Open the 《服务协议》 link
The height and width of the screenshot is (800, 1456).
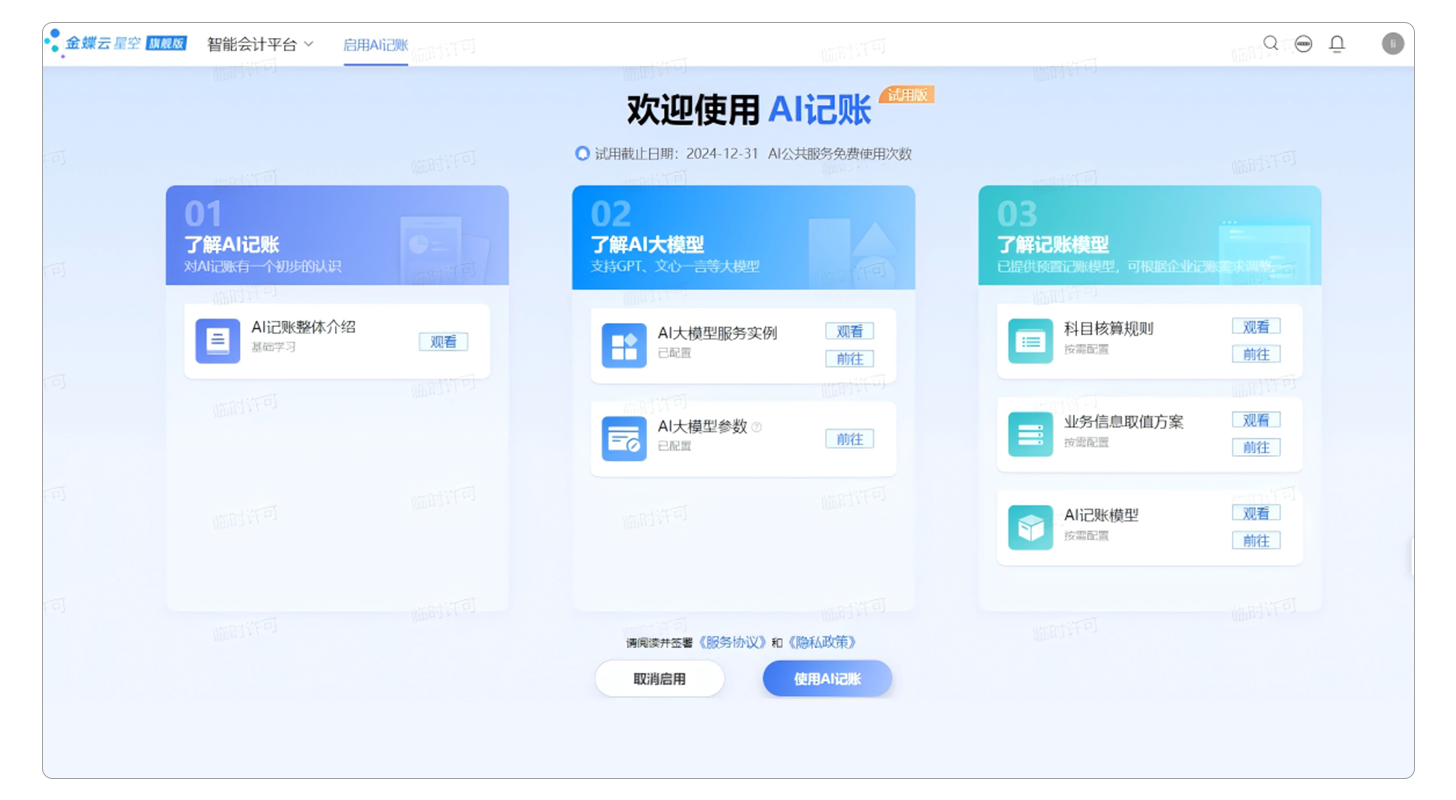pyautogui.click(x=733, y=642)
